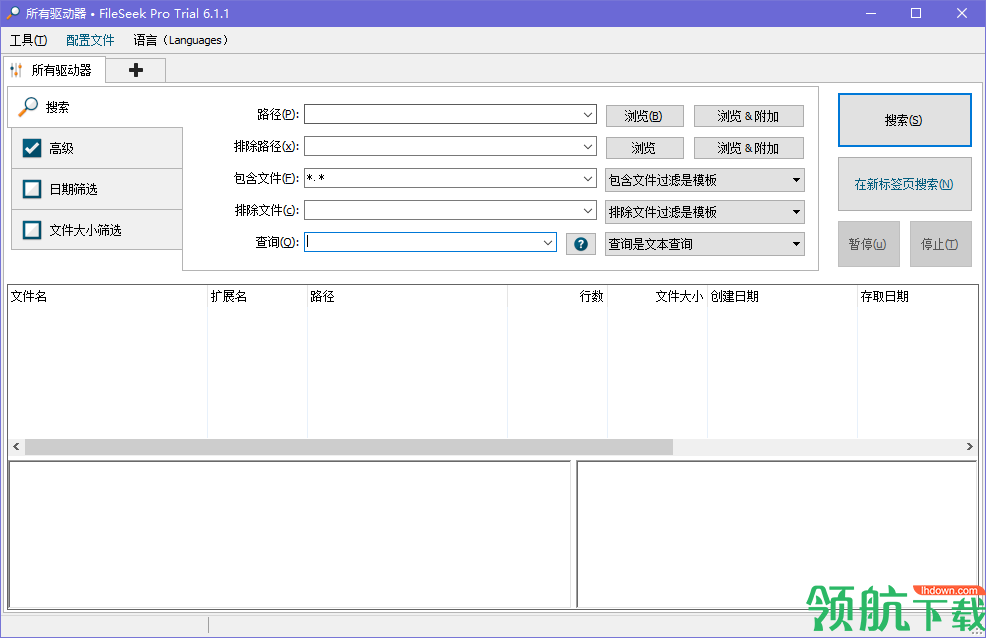Sort by 存取日期 column header

click(917, 296)
